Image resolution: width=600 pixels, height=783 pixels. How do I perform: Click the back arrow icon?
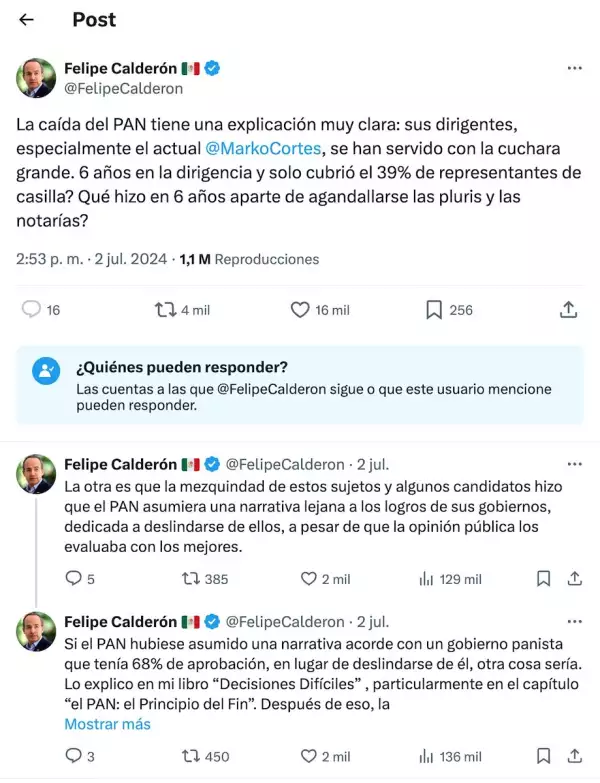27,20
